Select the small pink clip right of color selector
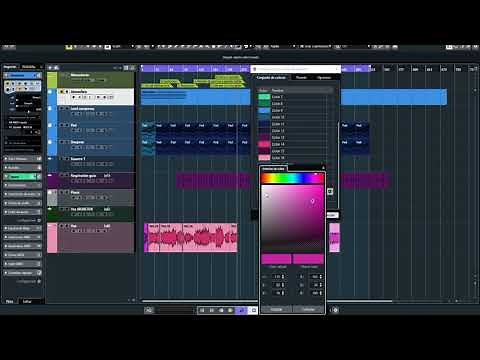 tap(334, 238)
